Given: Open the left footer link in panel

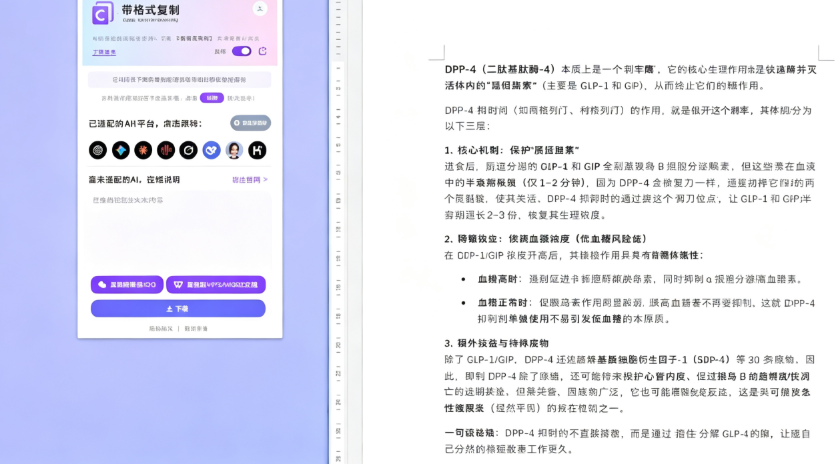Looking at the screenshot, I should pos(161,329).
